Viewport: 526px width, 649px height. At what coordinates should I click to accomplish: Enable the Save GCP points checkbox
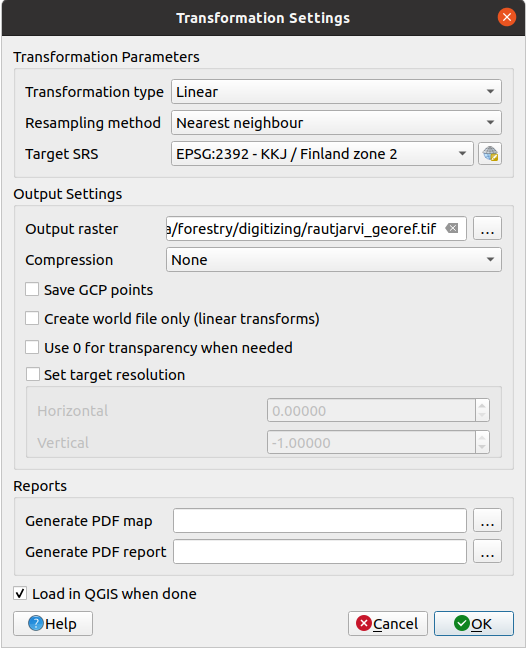pyautogui.click(x=32, y=289)
